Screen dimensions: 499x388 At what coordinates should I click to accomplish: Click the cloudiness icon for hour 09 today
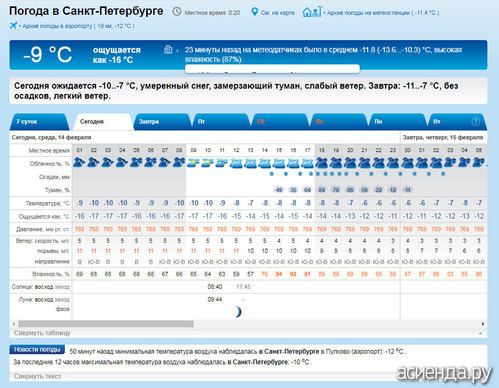click(193, 163)
